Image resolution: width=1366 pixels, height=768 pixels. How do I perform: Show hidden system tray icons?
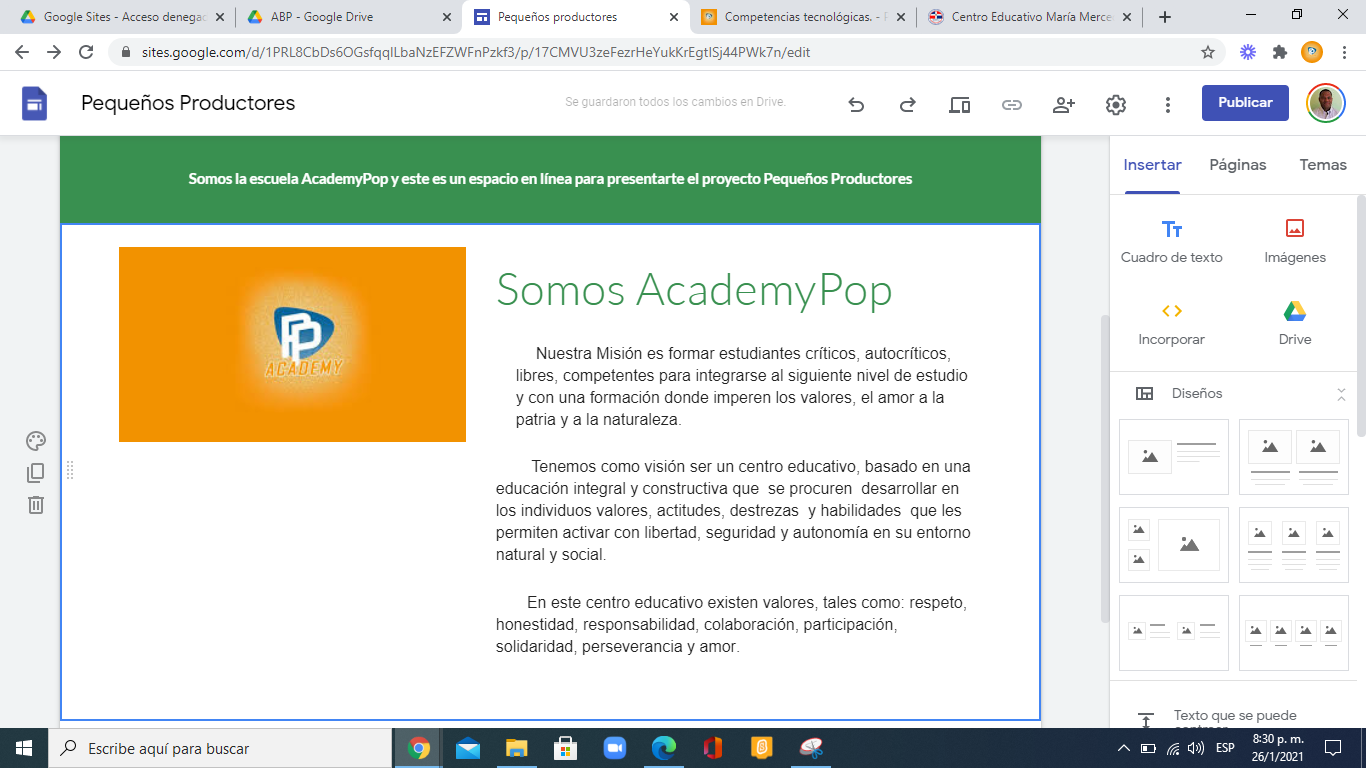(1125, 748)
